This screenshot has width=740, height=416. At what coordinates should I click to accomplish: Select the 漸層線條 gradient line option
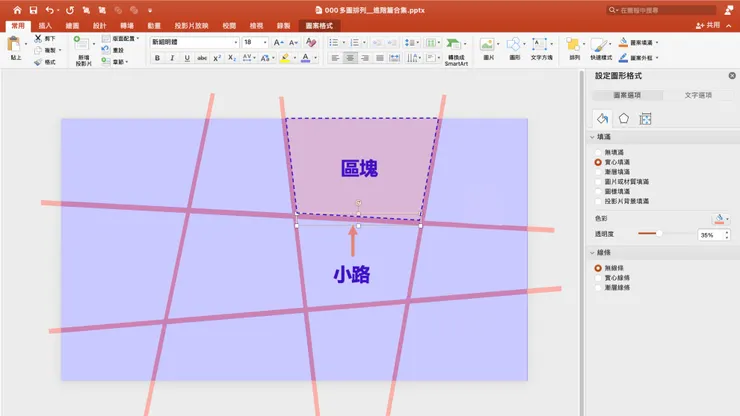598,288
